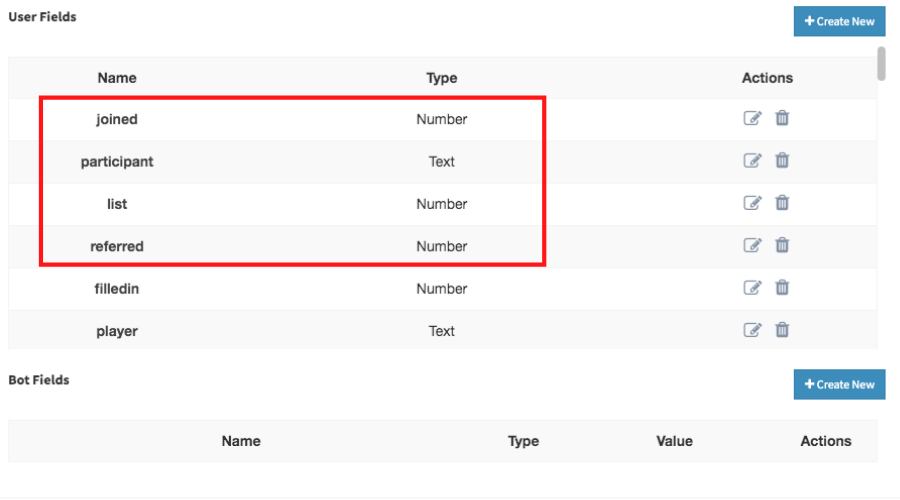This screenshot has width=900, height=500.
Task: Edit the player field
Action: (752, 331)
